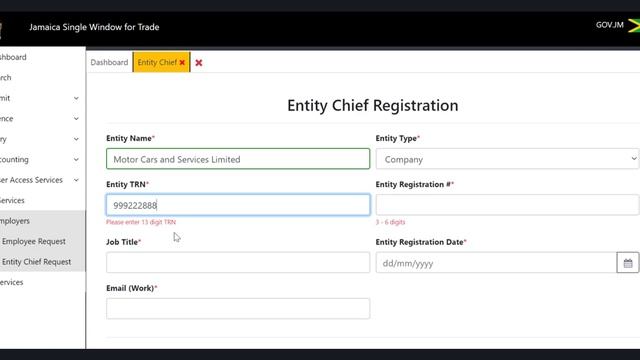The height and width of the screenshot is (360, 640).
Task: Click the Job Title input box
Action: [238, 262]
